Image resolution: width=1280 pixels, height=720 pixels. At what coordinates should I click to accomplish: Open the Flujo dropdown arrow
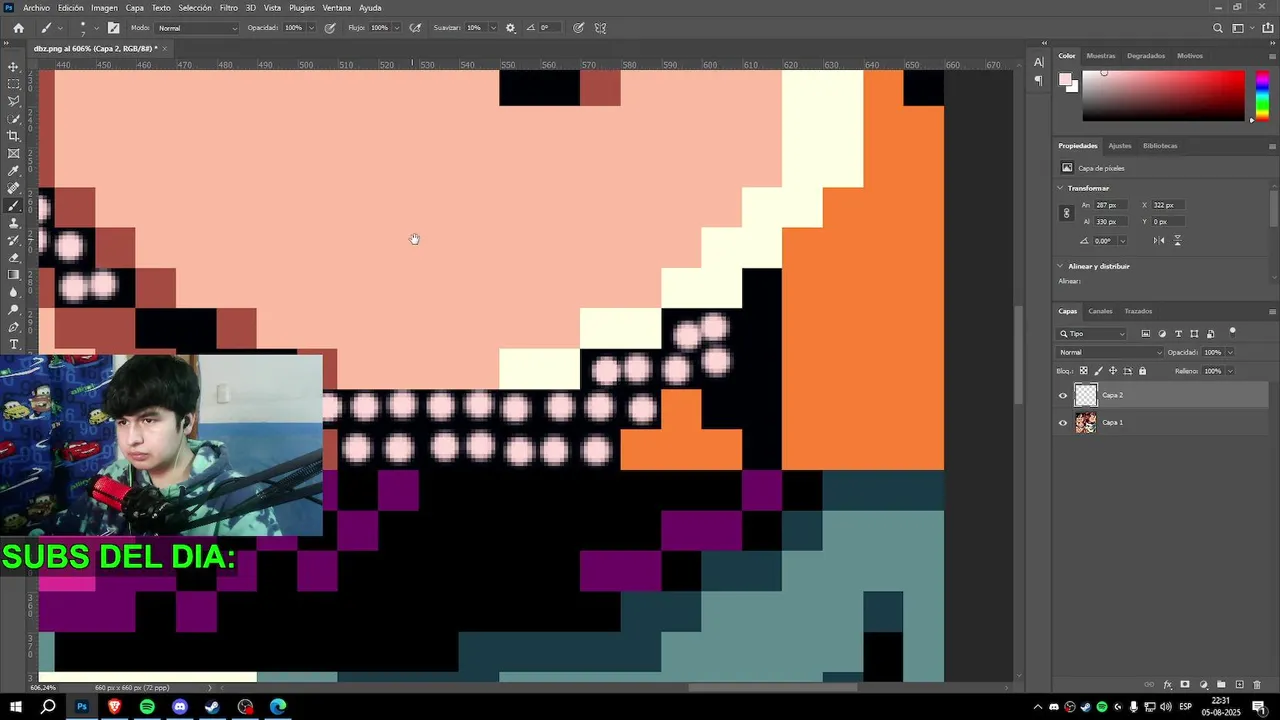(x=397, y=28)
